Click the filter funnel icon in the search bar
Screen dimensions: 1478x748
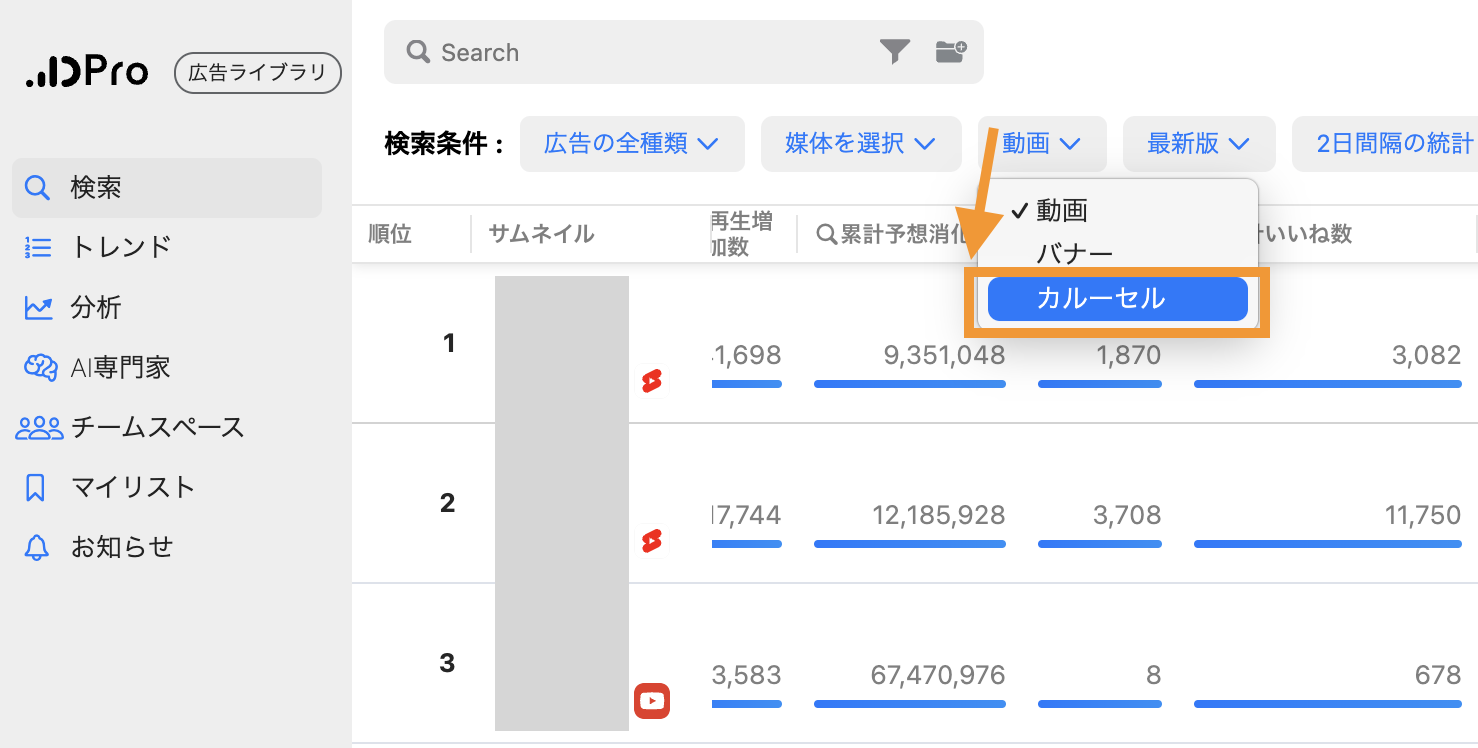tap(895, 52)
